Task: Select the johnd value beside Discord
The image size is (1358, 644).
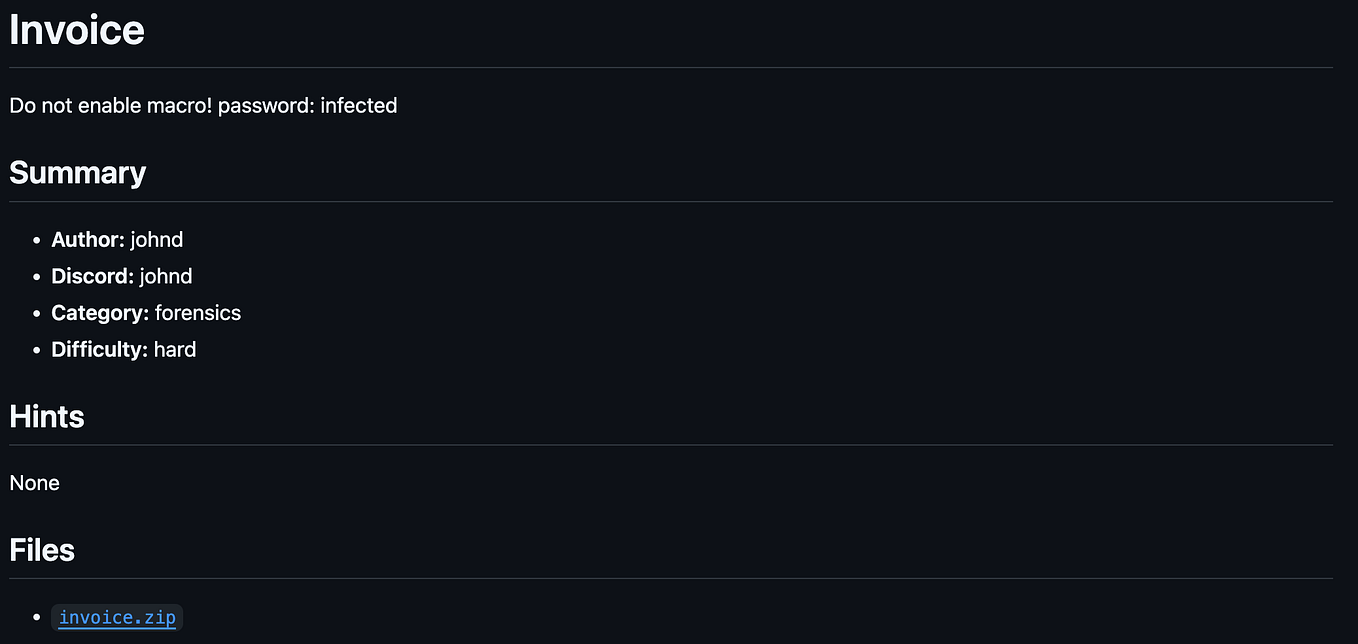Action: [166, 276]
